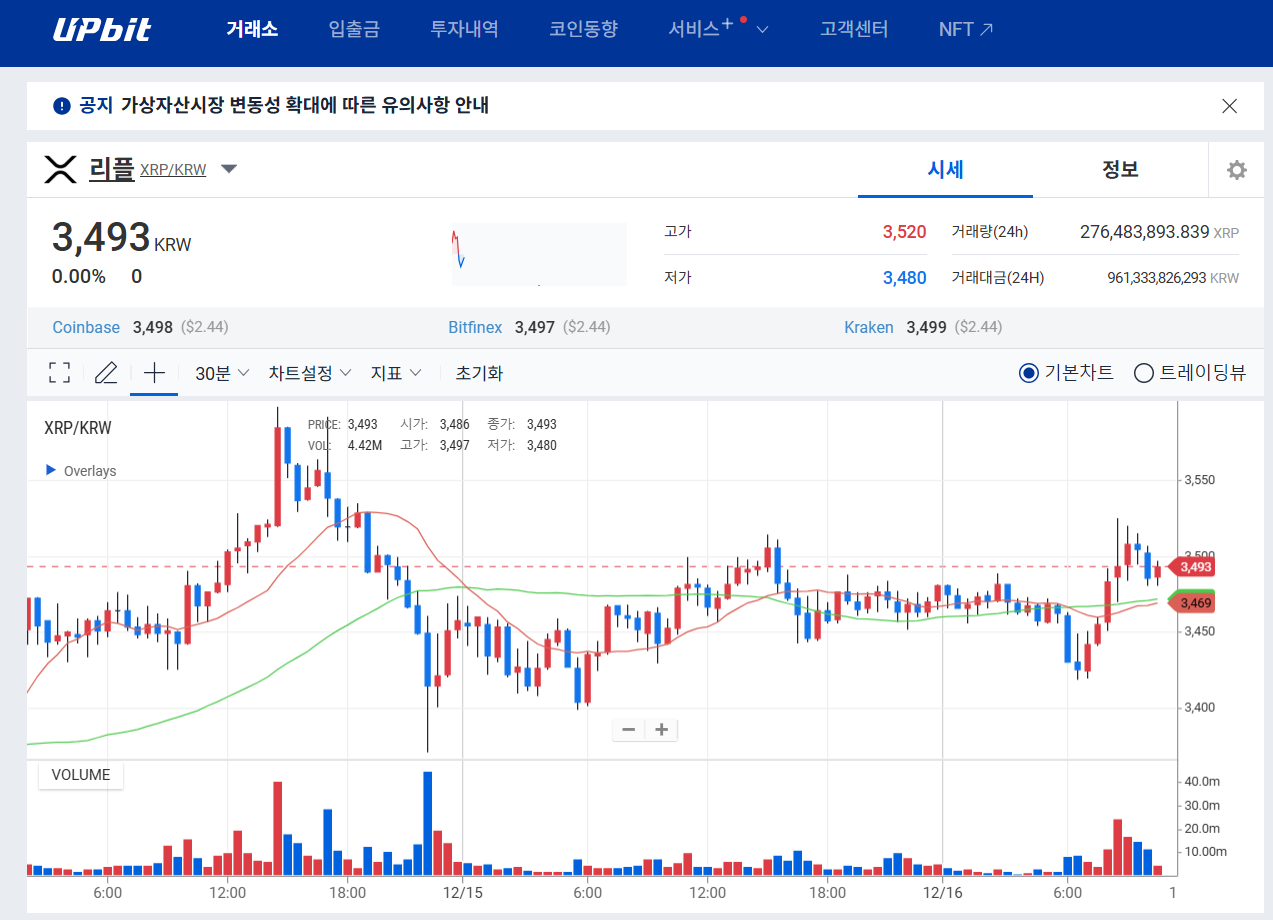Open the 가상자산시장 변동성 notice
The height and width of the screenshot is (920, 1273).
pos(305,105)
